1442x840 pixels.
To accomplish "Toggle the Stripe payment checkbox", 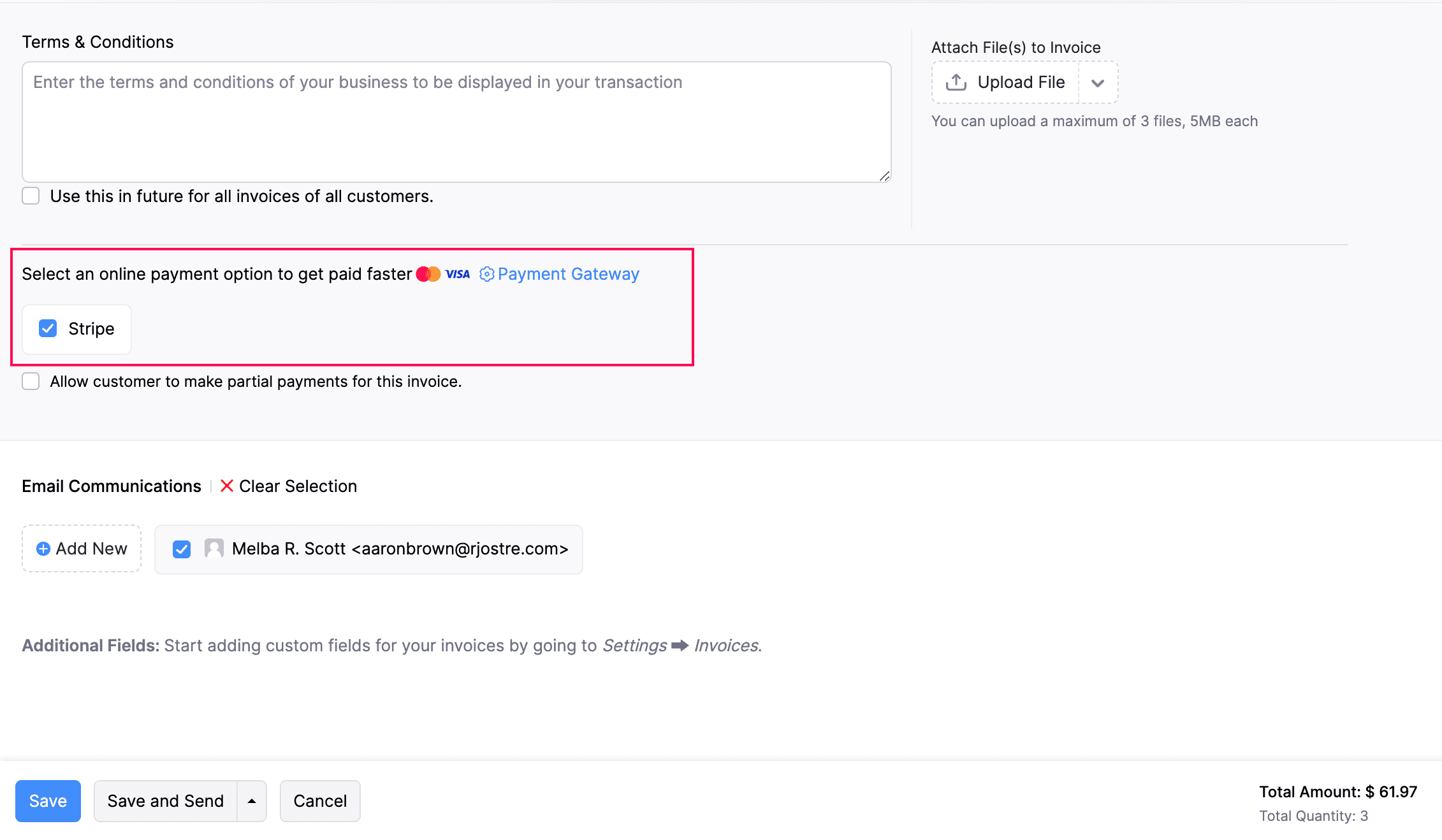I will (47, 328).
